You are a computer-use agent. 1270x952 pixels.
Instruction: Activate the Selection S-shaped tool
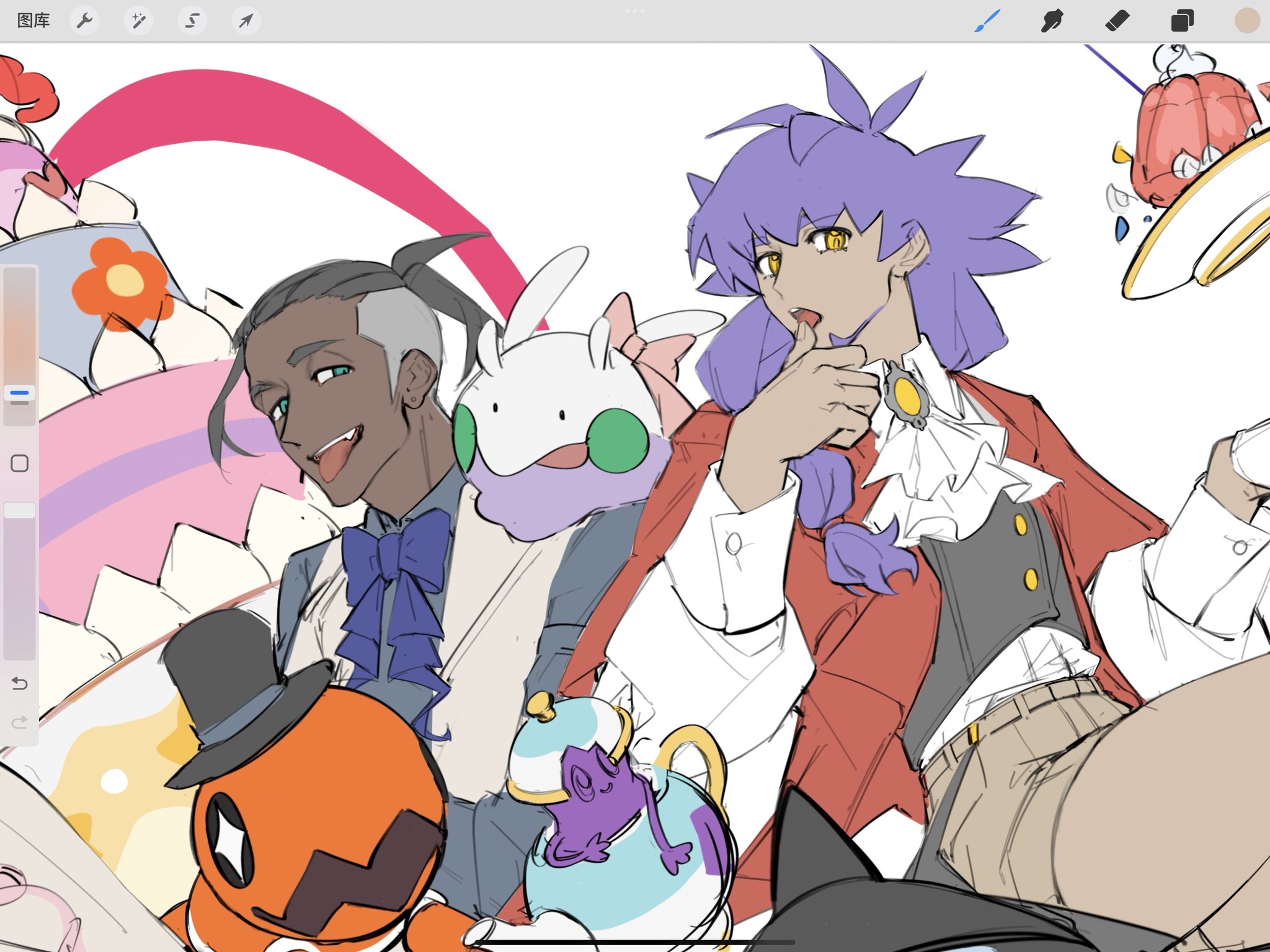[x=192, y=21]
